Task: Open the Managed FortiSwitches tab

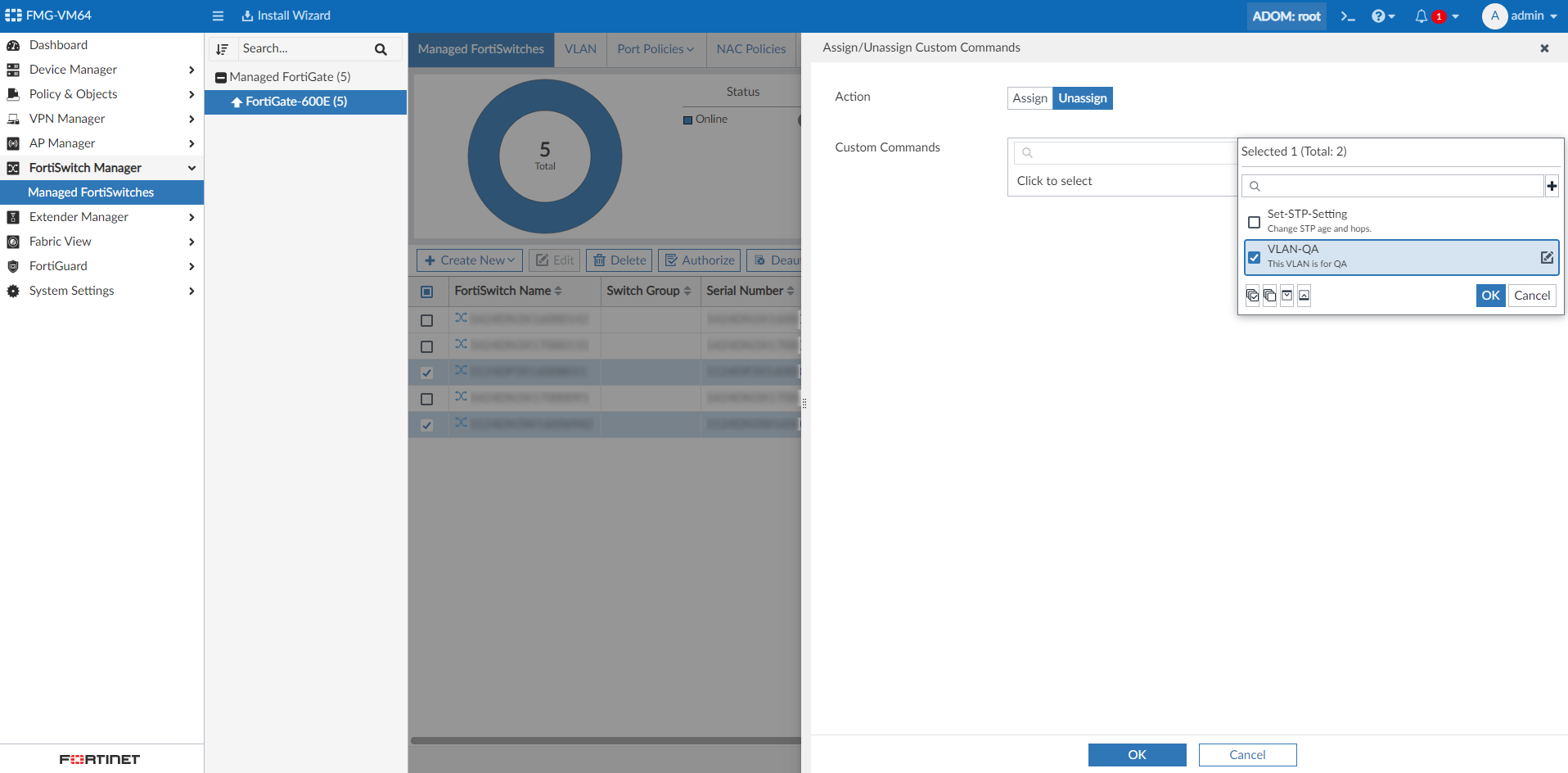Action: [x=480, y=49]
